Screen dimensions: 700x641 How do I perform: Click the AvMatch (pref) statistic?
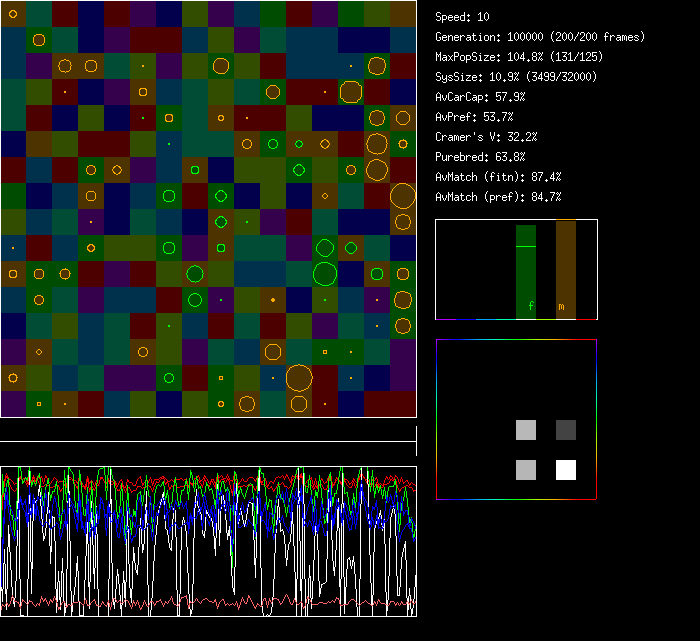click(x=498, y=197)
